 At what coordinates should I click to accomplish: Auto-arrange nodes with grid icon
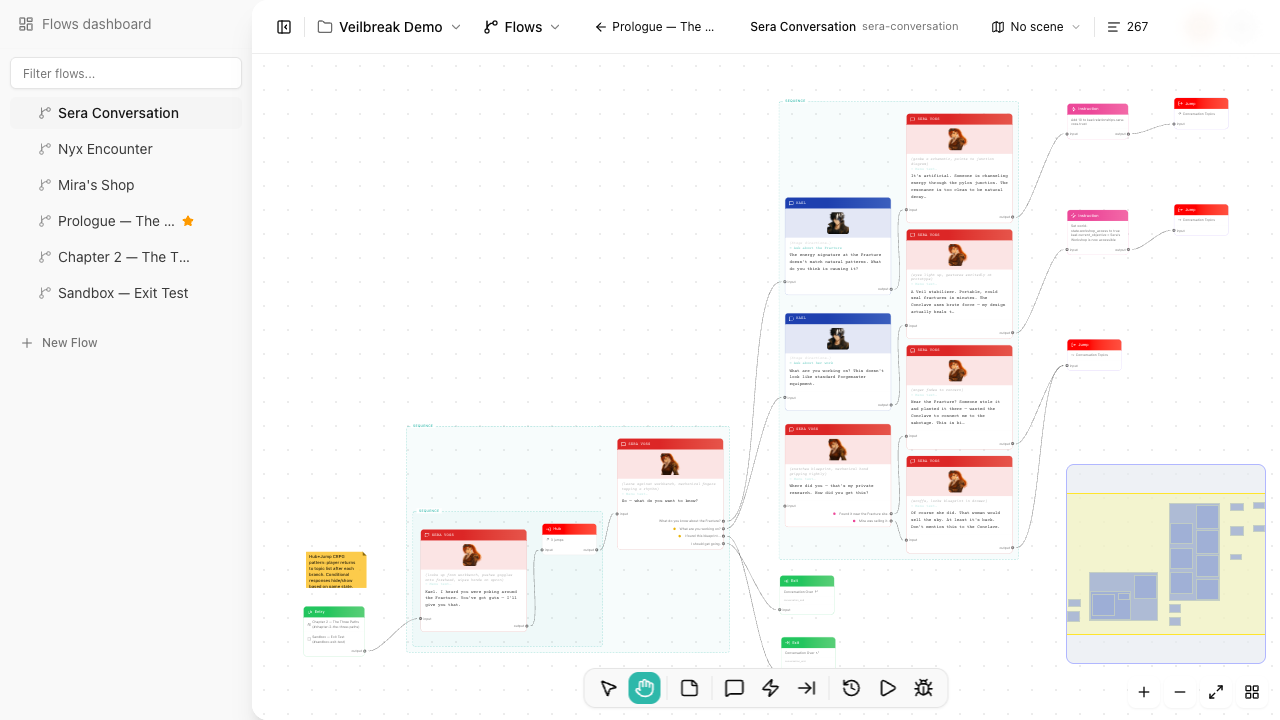[x=1252, y=692]
